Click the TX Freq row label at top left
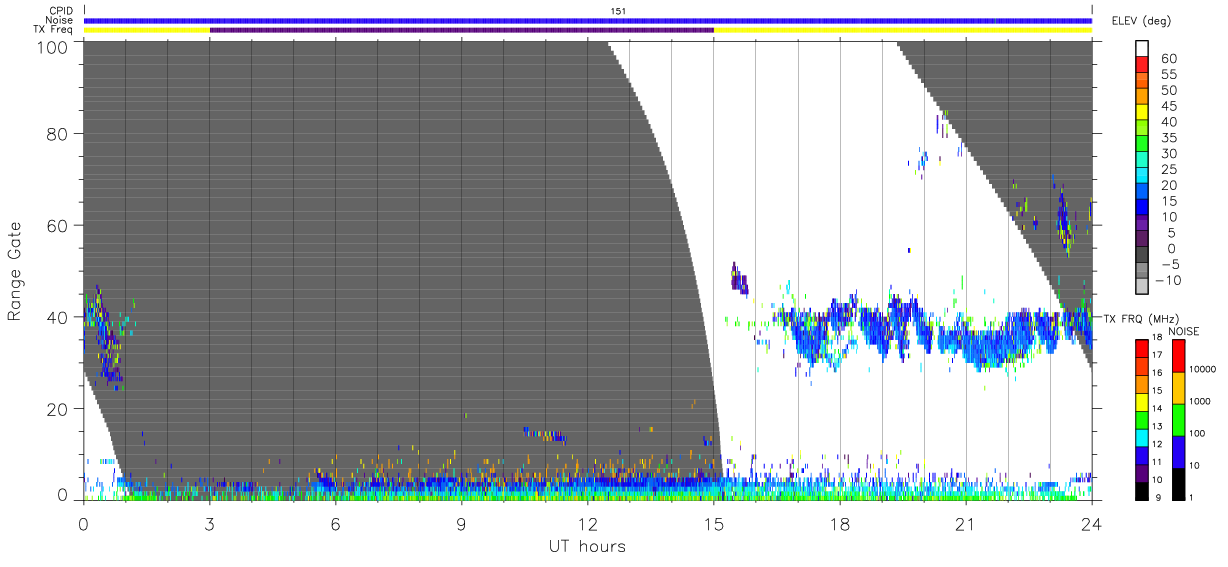The width and height of the screenshot is (1228, 567). tap(53, 30)
